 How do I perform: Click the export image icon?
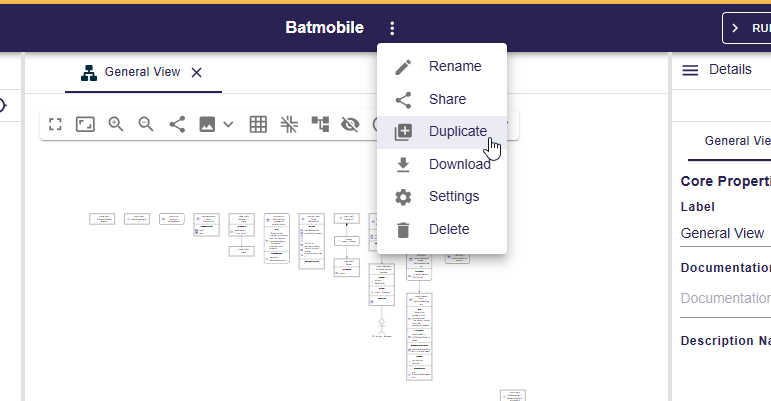208,124
